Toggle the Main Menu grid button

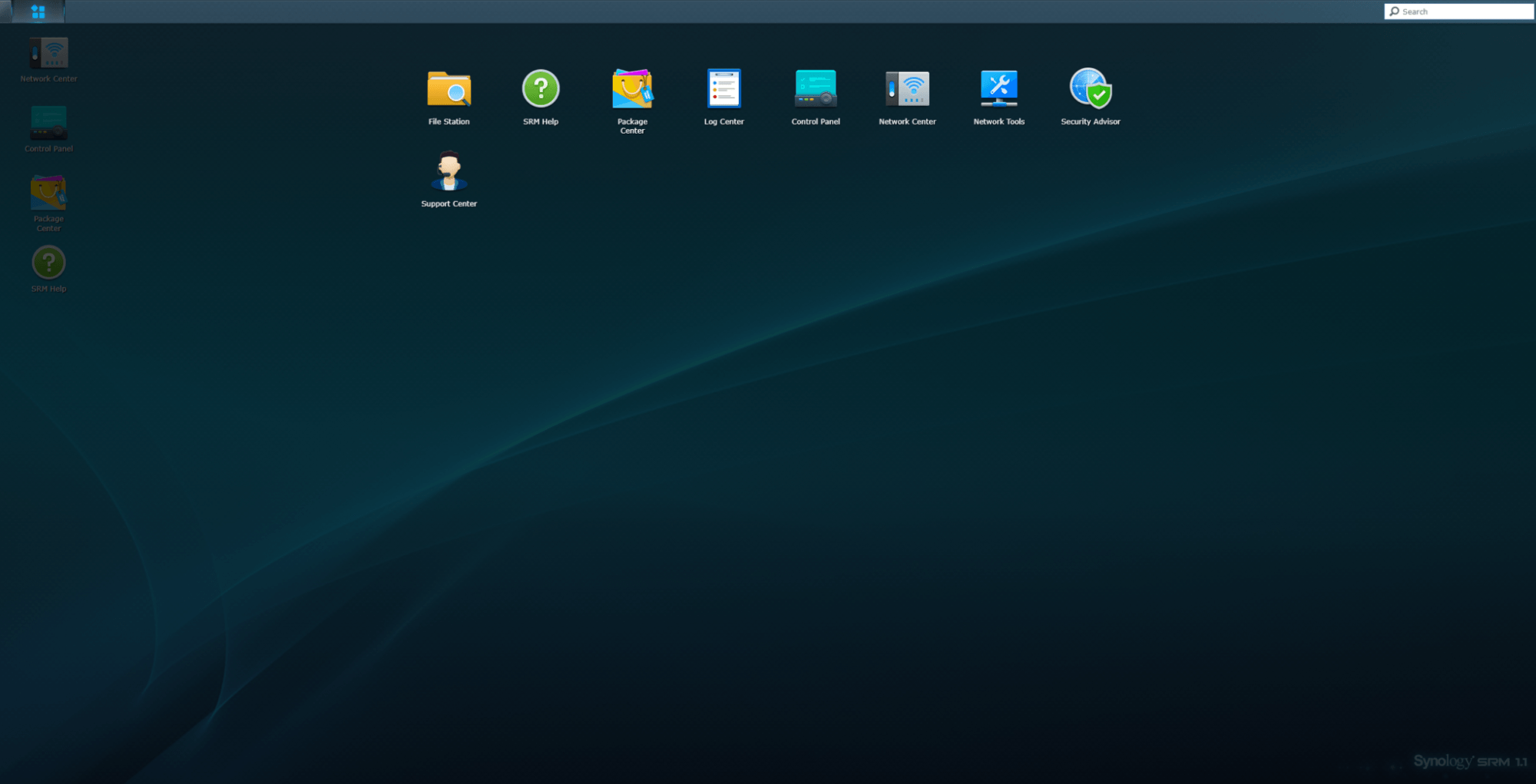(38, 12)
